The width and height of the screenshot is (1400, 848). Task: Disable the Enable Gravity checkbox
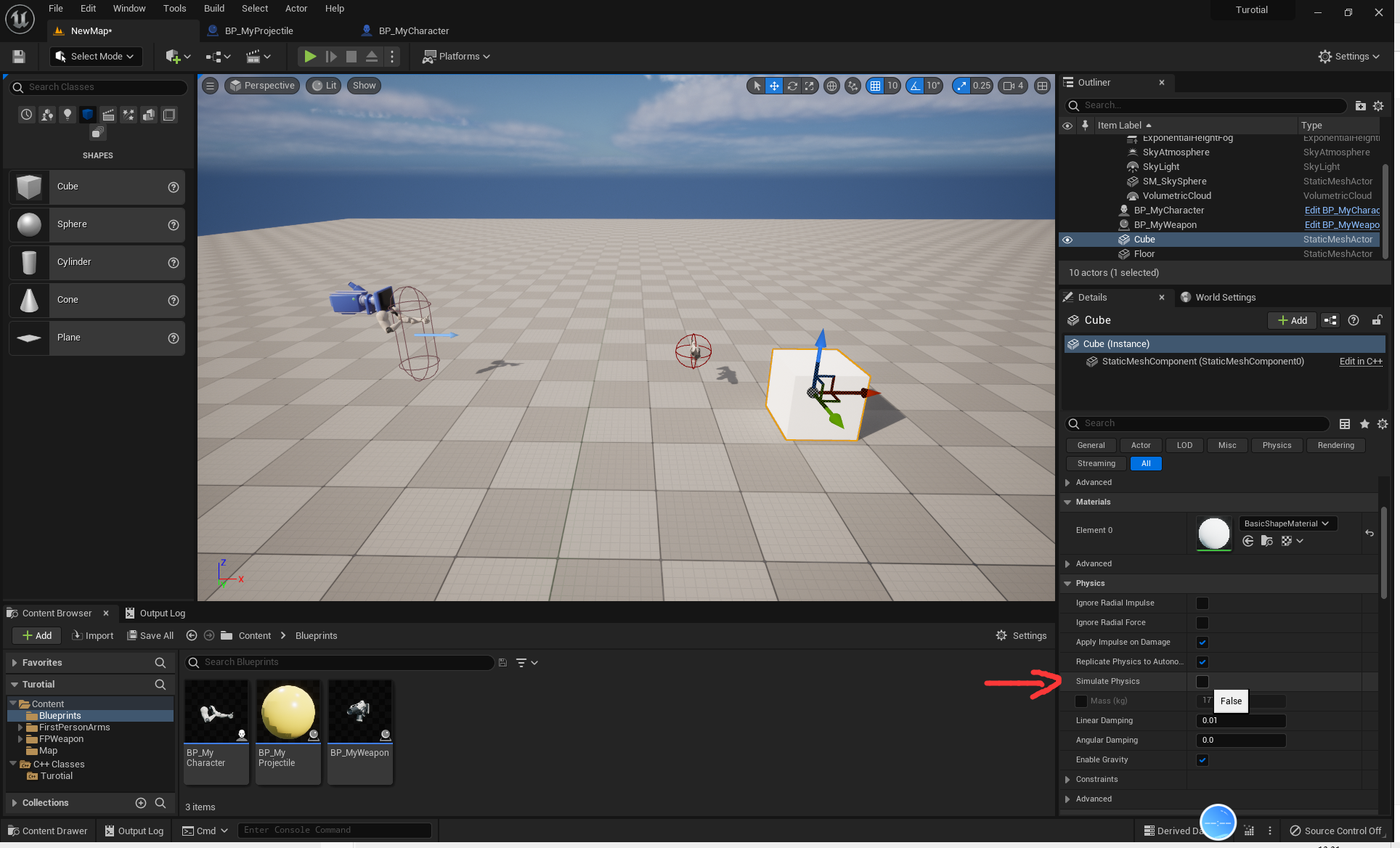1203,759
